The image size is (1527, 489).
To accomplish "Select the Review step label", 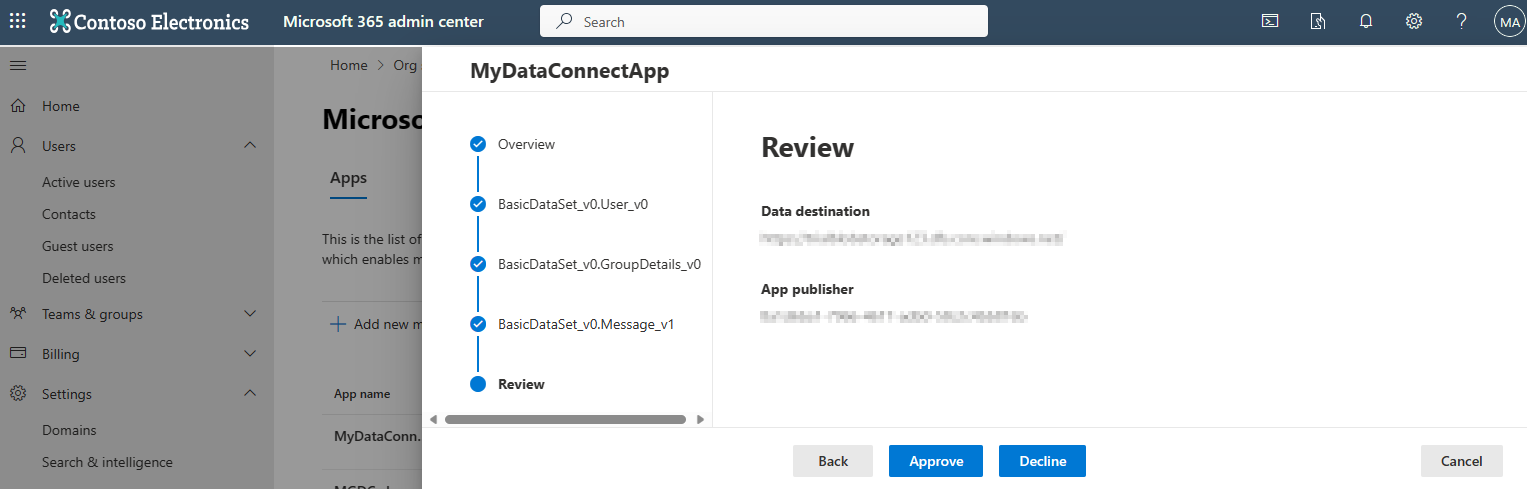I will (521, 384).
